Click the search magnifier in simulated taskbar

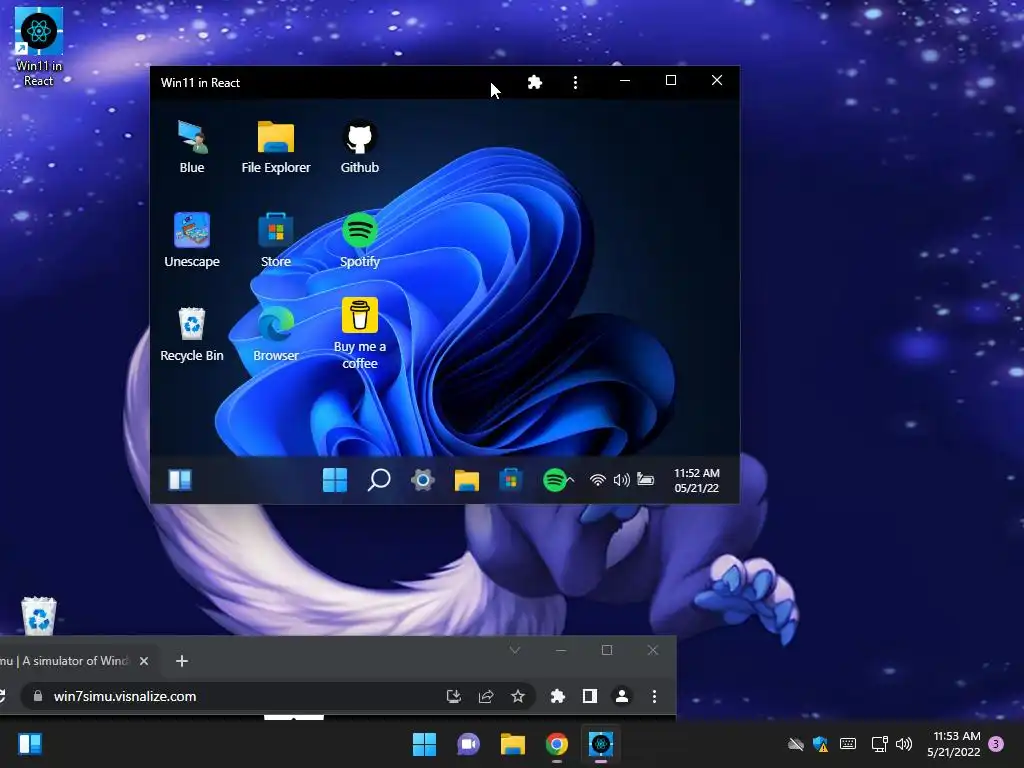379,480
